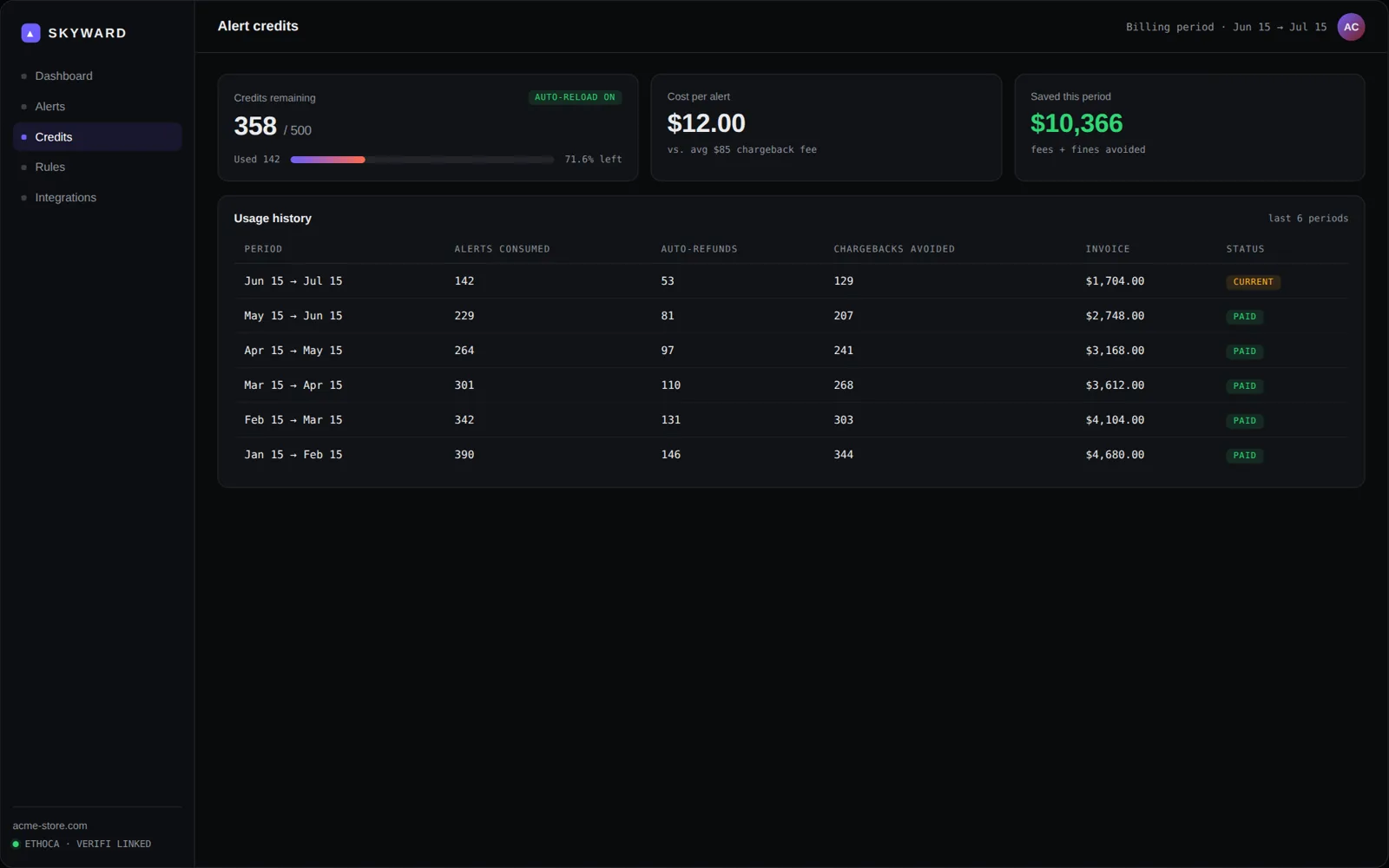Click invoice amount $3,612.00
This screenshot has width=1389, height=868.
pos(1115,385)
